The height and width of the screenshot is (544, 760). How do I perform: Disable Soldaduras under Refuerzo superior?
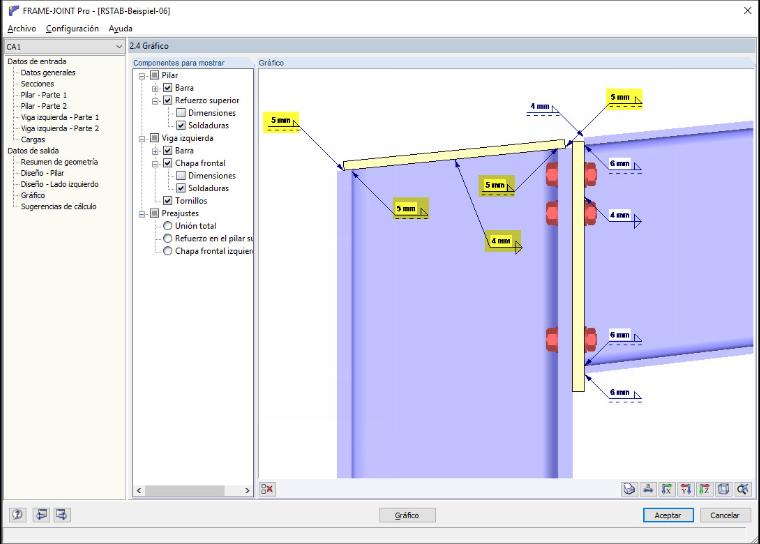[x=181, y=126]
